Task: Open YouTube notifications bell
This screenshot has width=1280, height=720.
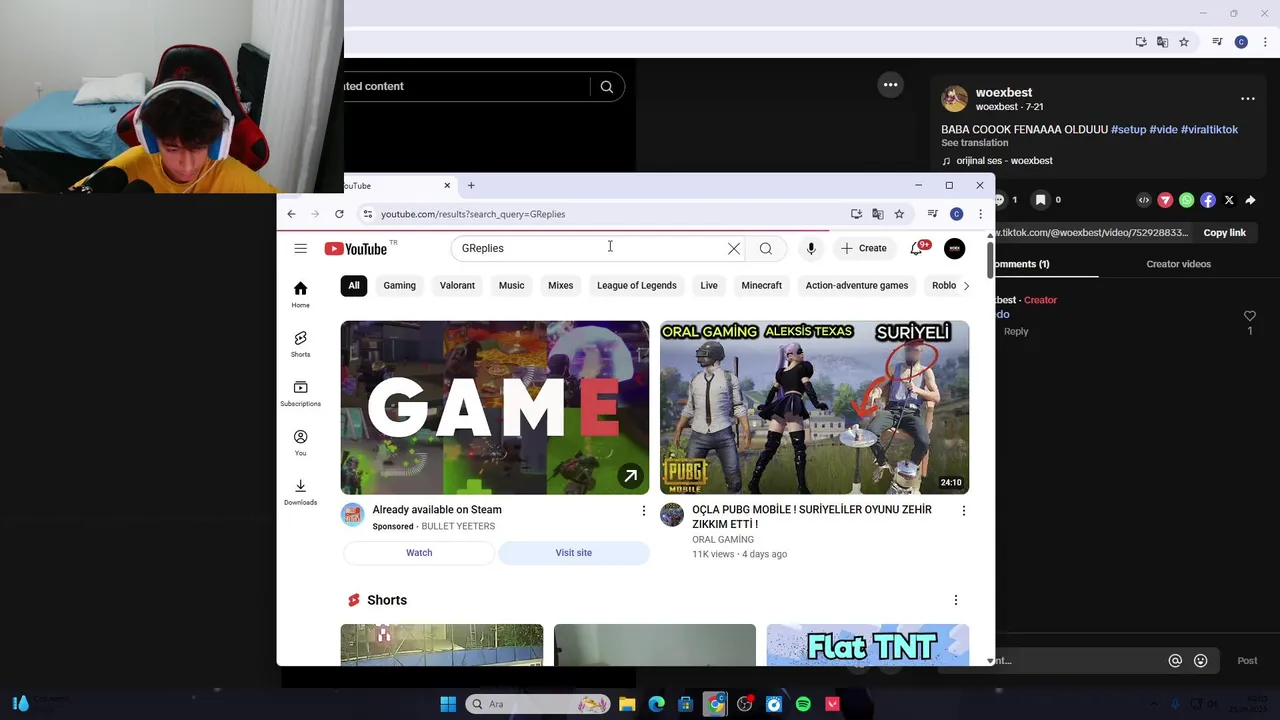Action: (x=916, y=248)
